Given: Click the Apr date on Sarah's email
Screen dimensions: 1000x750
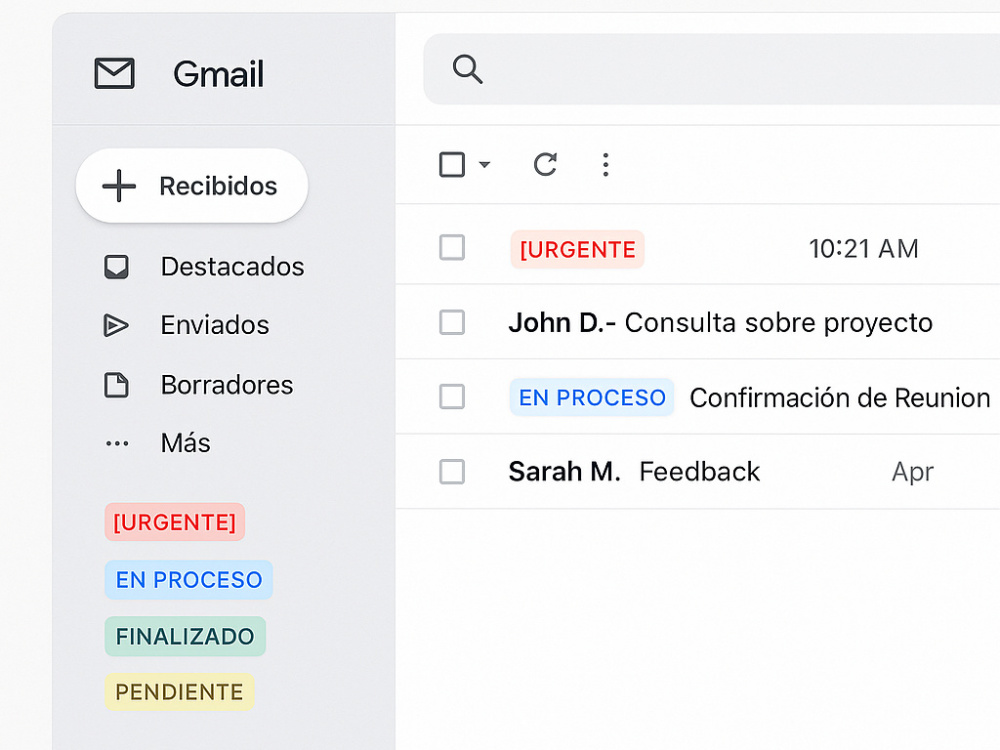Looking at the screenshot, I should 913,473.
